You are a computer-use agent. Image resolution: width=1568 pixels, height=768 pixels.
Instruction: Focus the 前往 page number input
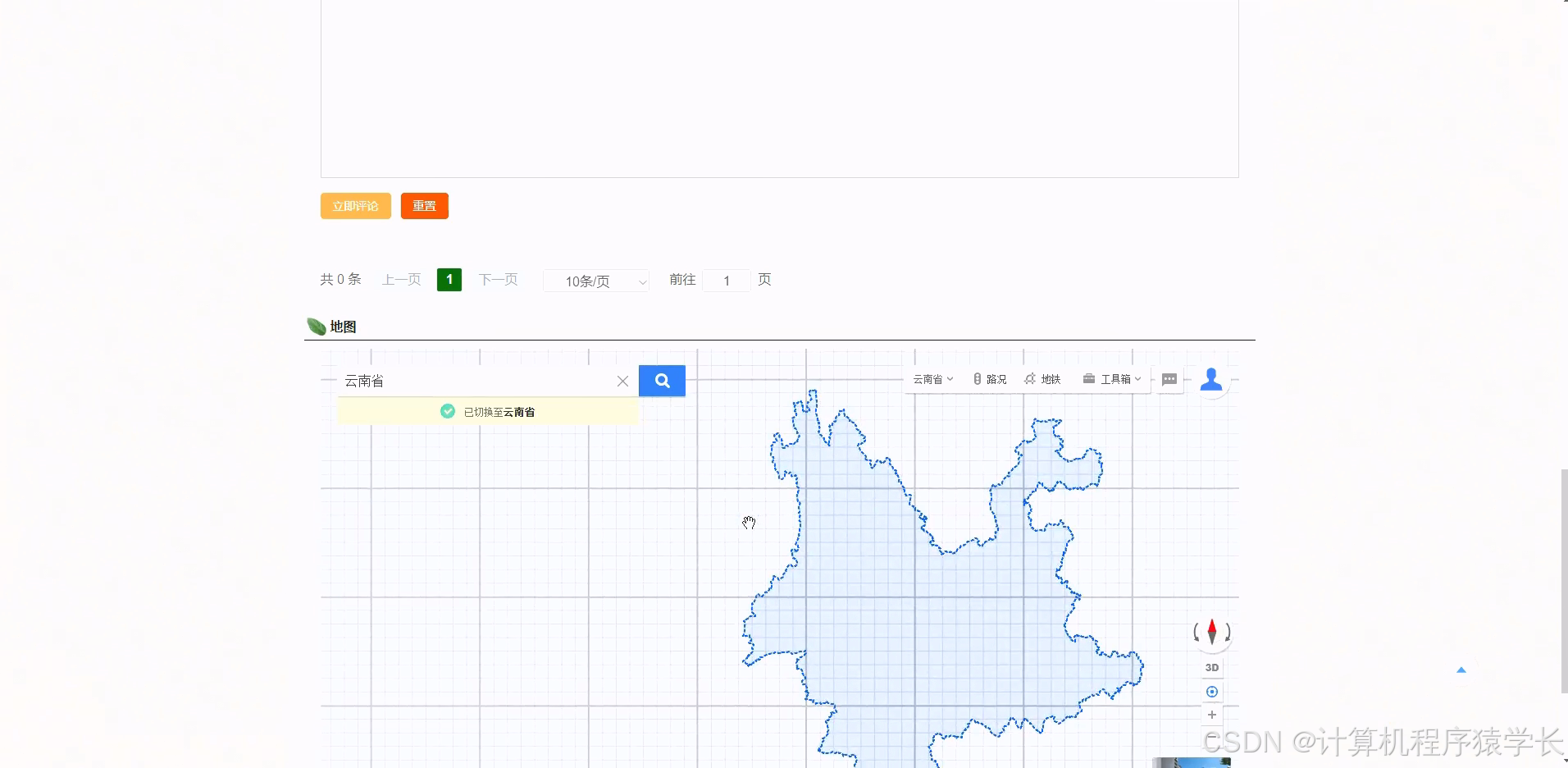727,281
